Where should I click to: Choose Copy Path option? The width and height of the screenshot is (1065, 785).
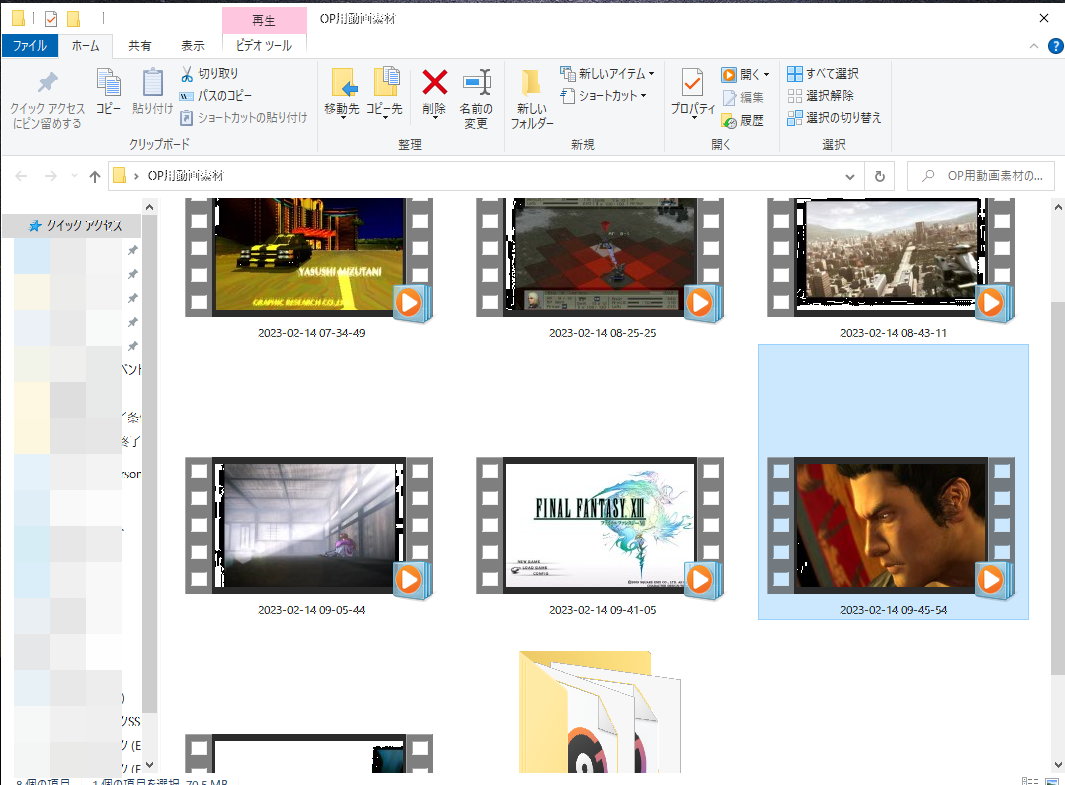tap(215, 96)
